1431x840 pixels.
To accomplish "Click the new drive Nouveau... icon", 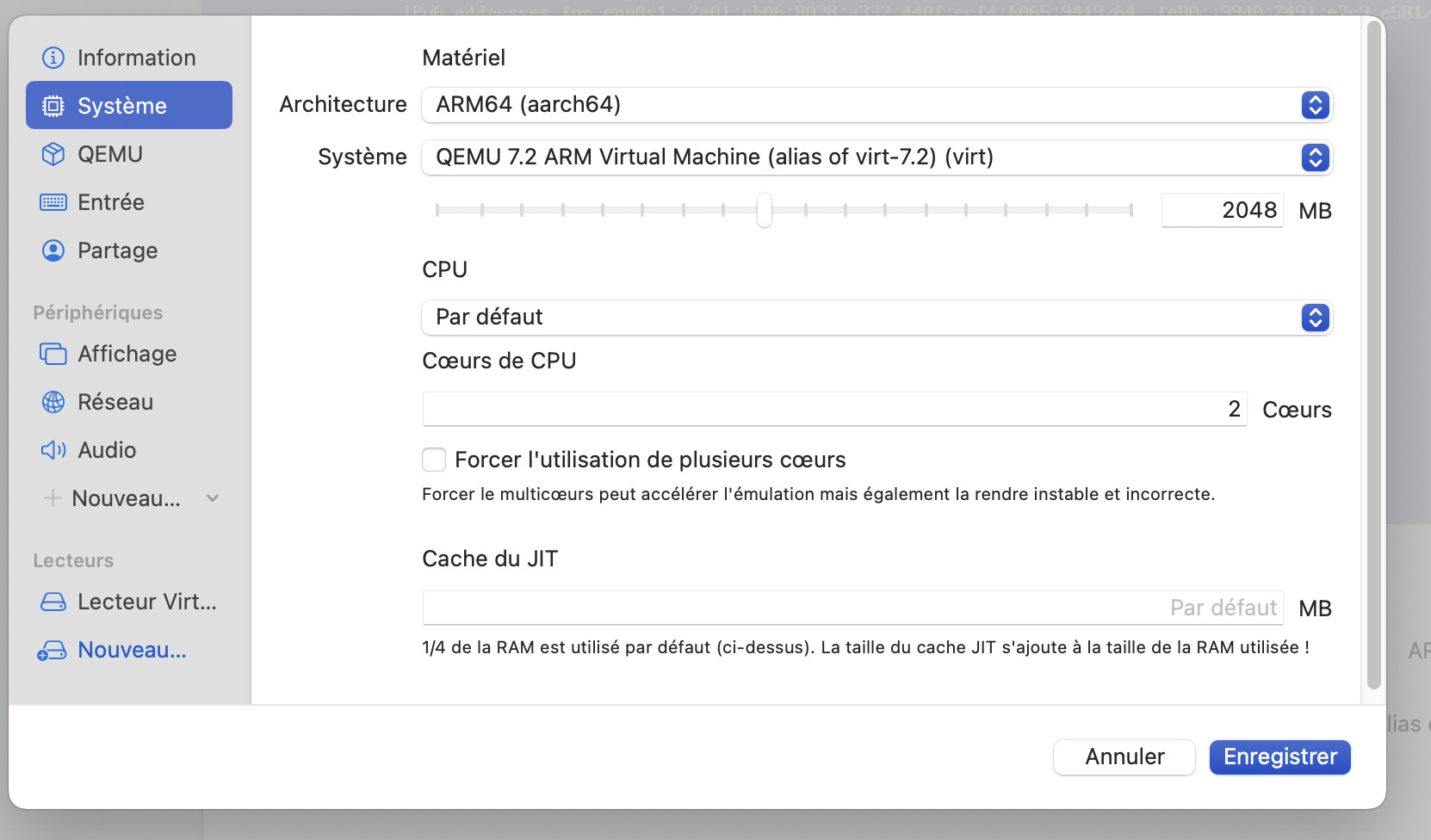I will (x=52, y=651).
